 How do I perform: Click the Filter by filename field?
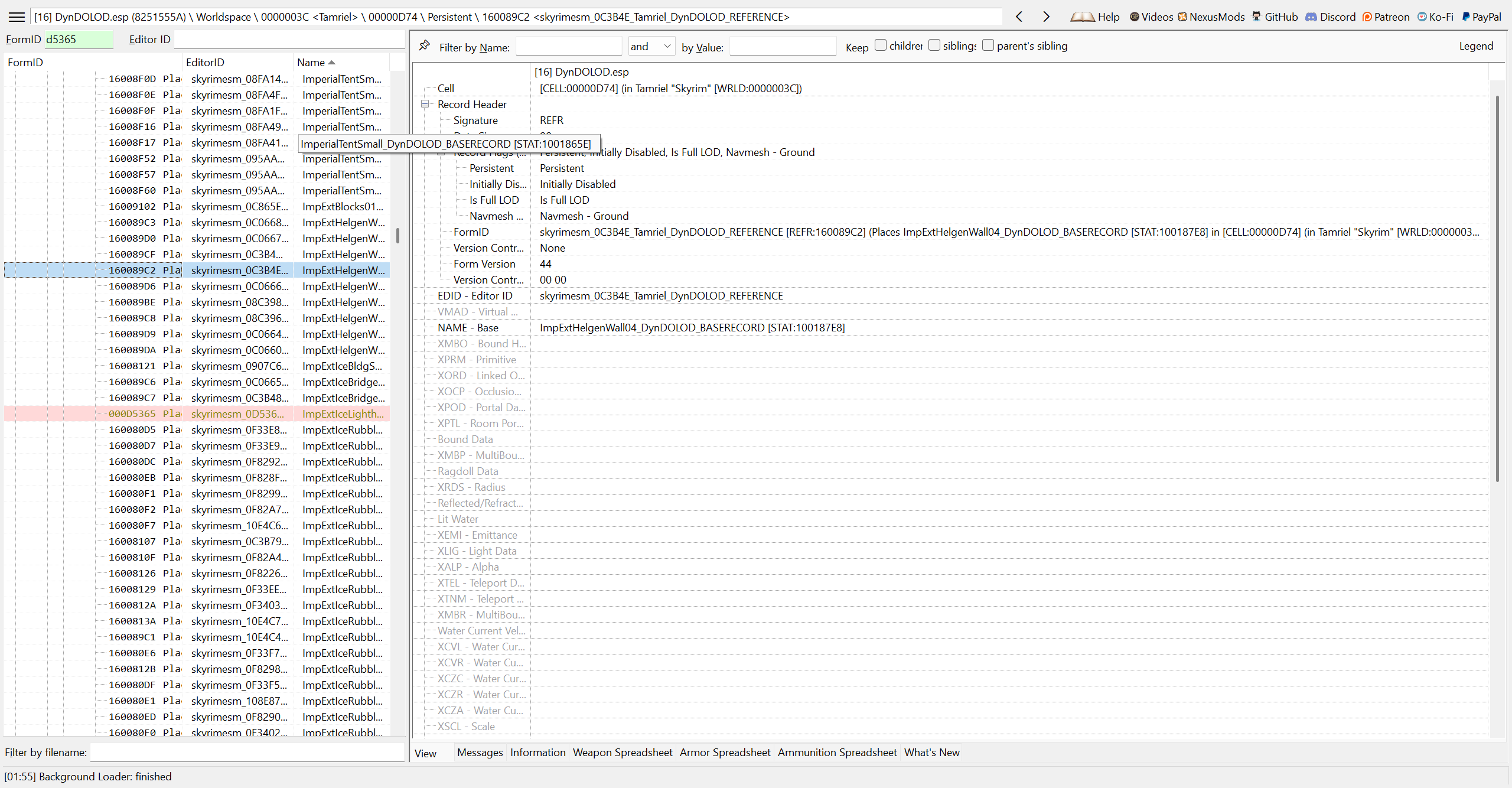[247, 752]
